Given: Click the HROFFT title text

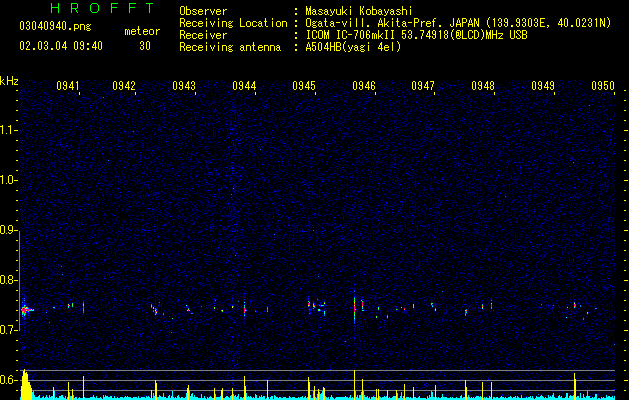Looking at the screenshot, I should (102, 8).
